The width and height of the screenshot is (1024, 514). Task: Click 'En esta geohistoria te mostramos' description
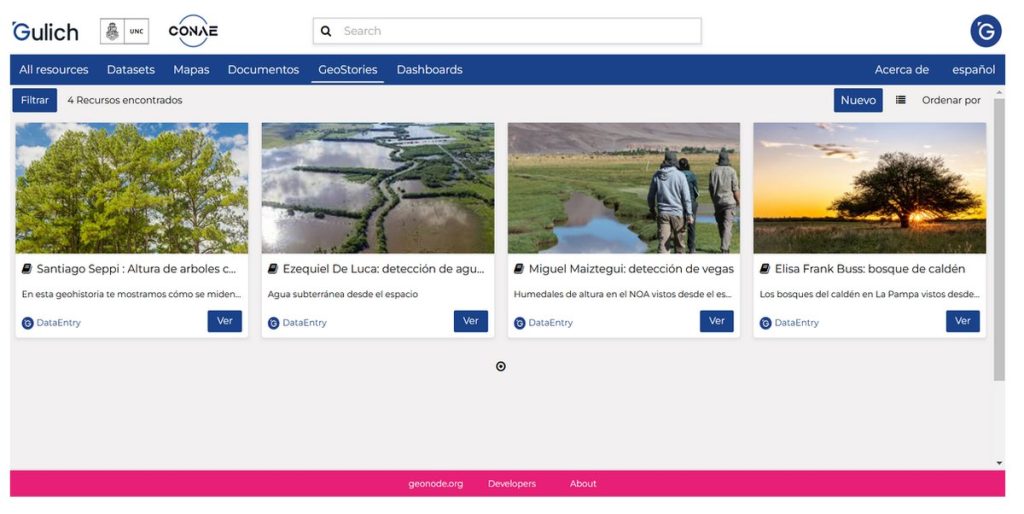(x=131, y=295)
